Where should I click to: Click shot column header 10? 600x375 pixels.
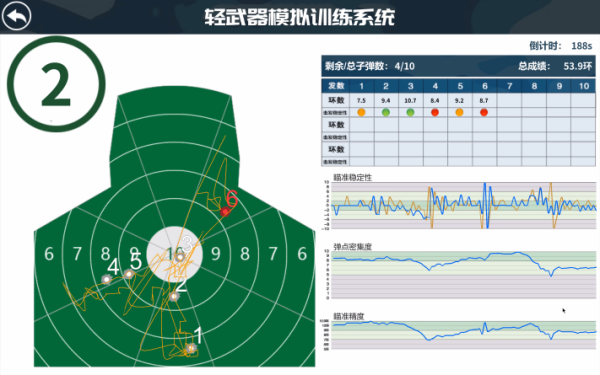[x=584, y=86]
